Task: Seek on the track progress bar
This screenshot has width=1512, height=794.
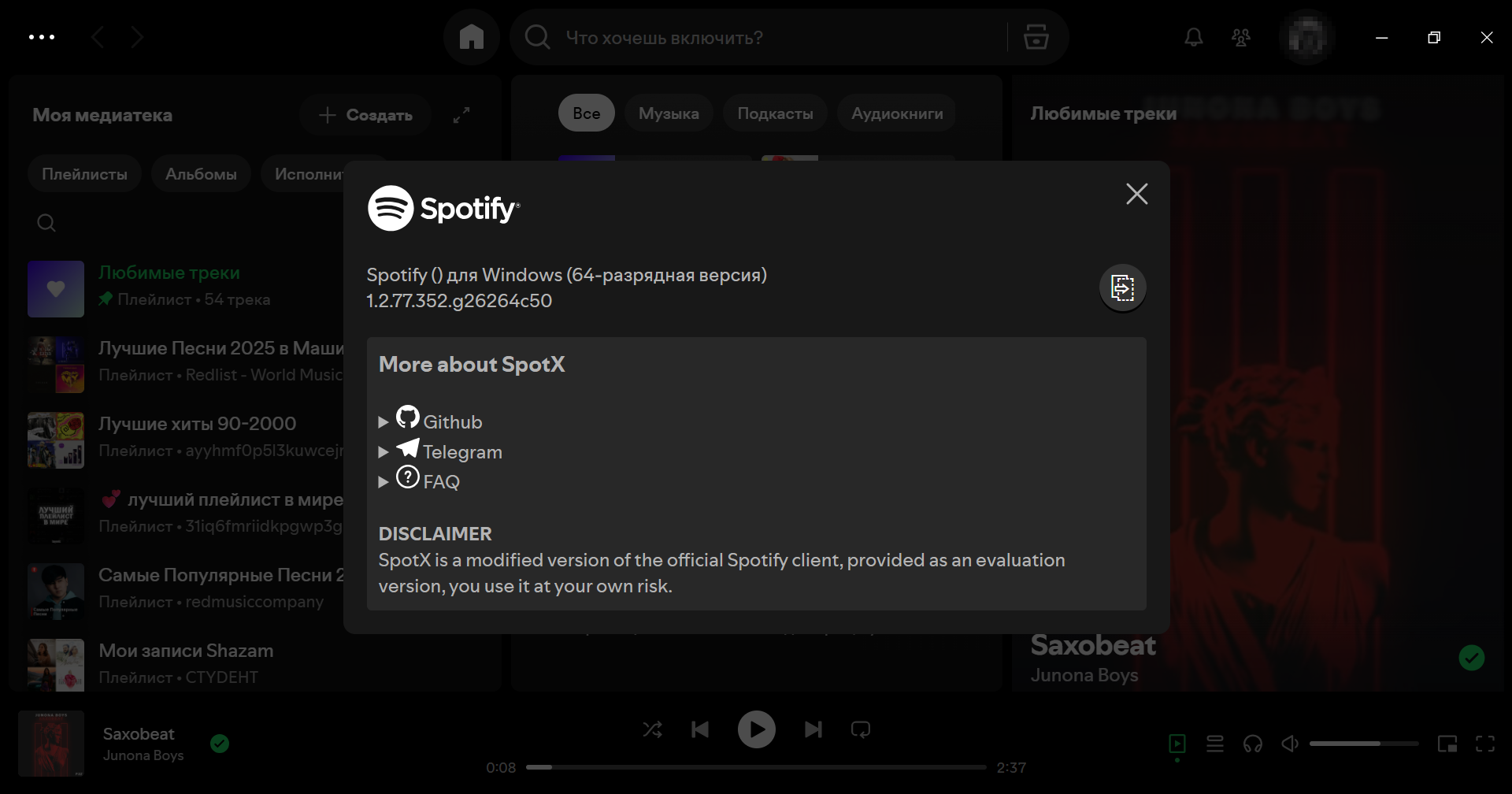Action: pos(756,767)
